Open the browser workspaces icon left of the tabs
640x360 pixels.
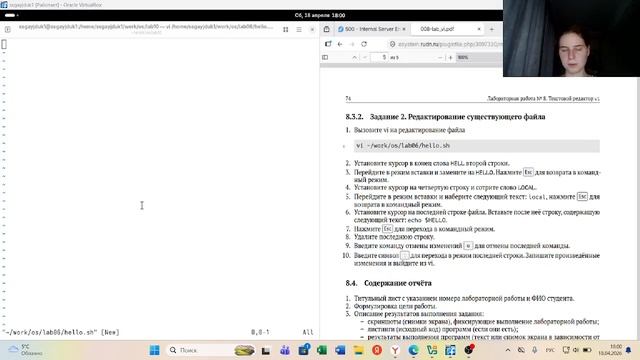point(327,29)
